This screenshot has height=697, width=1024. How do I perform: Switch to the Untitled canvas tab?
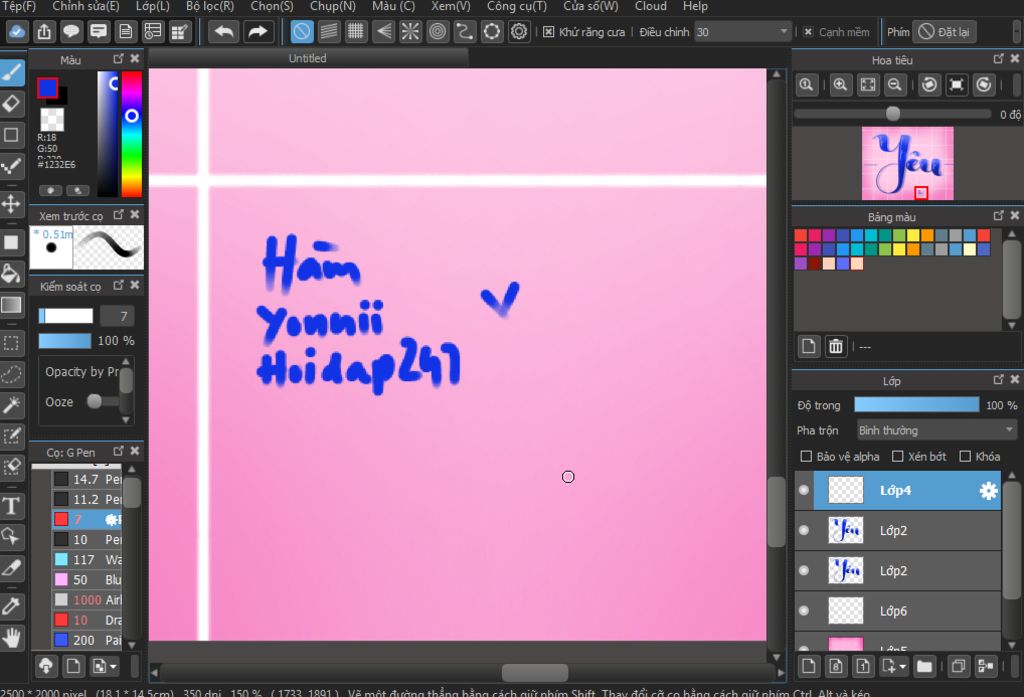[308, 58]
